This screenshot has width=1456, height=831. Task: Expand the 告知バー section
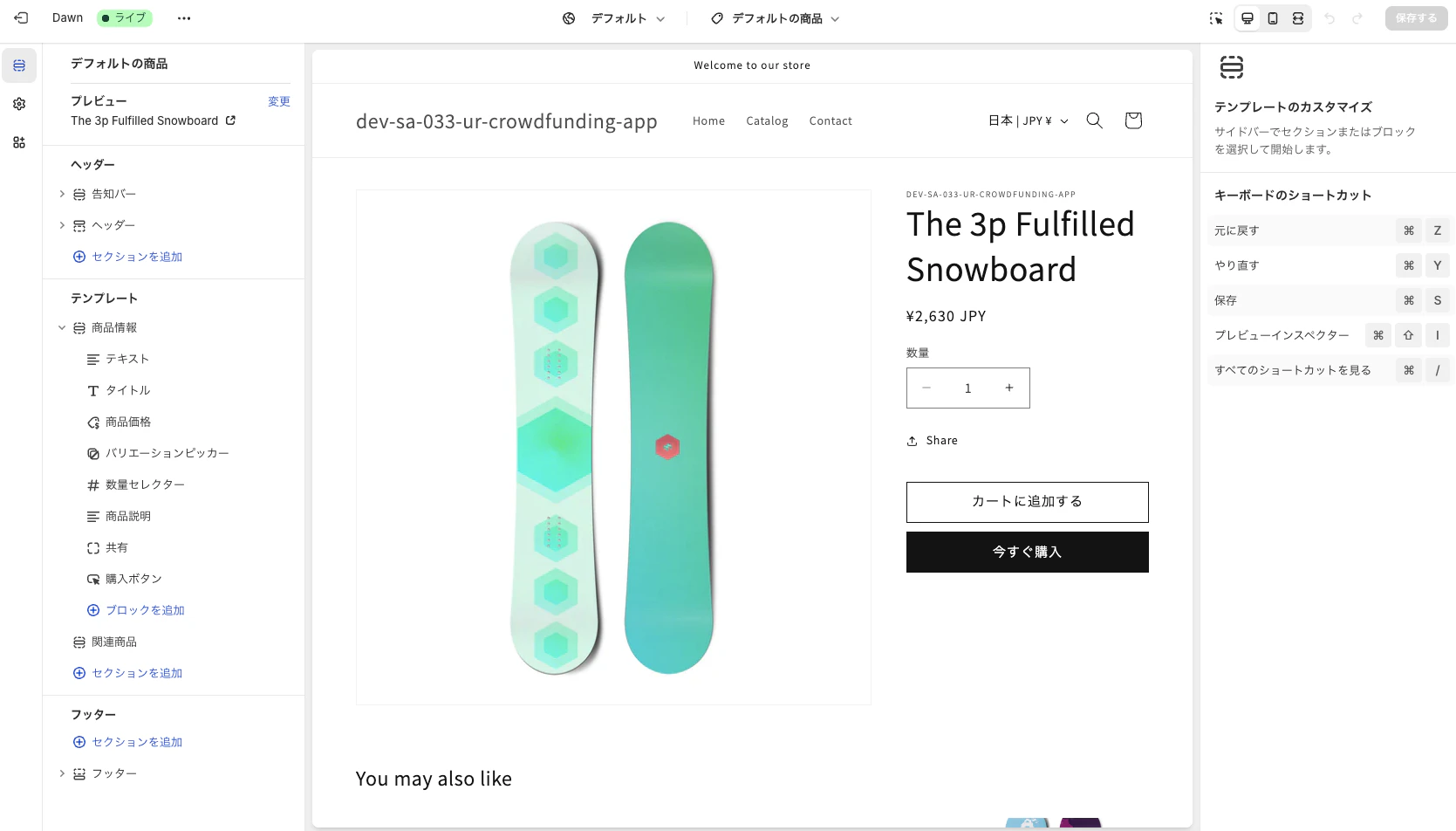point(62,194)
